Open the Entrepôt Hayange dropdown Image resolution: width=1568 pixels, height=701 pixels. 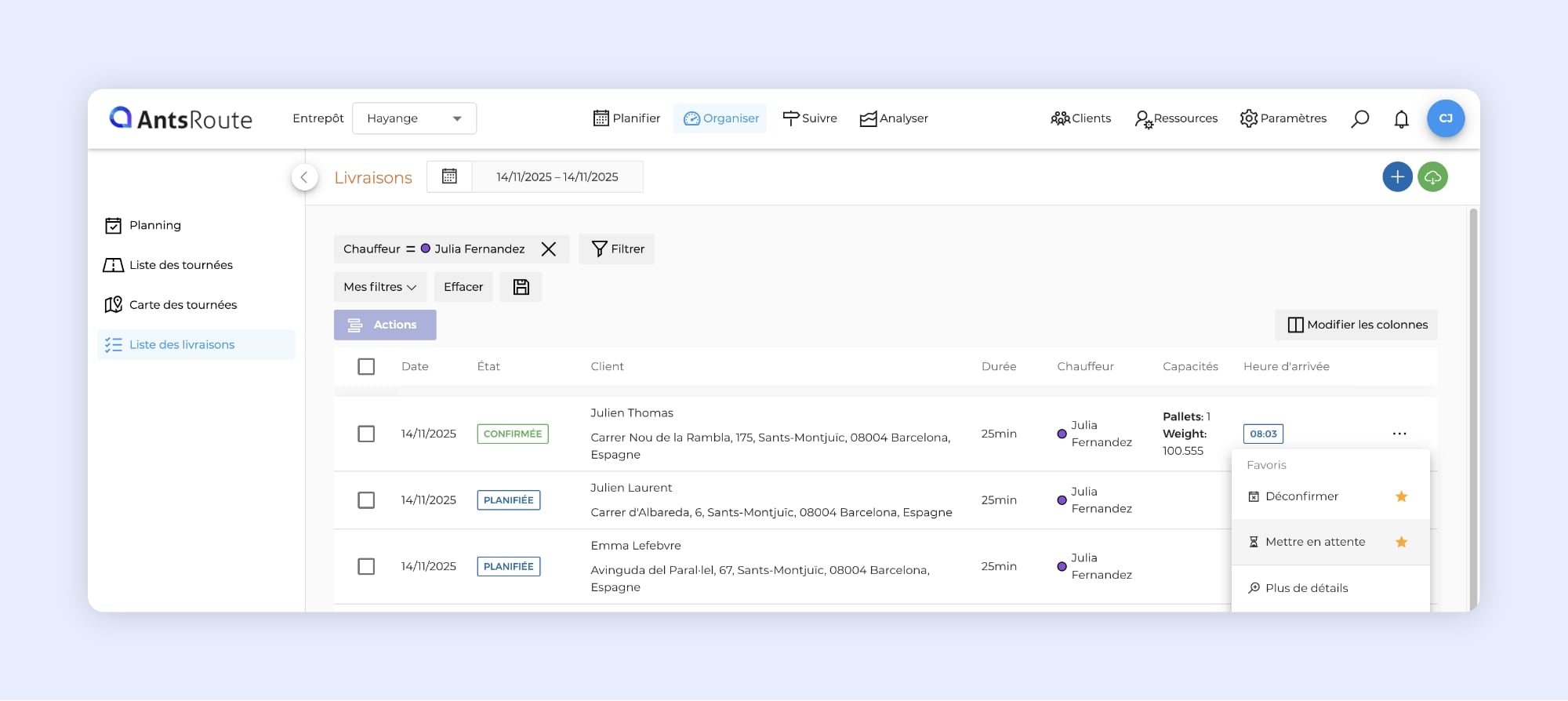(414, 118)
